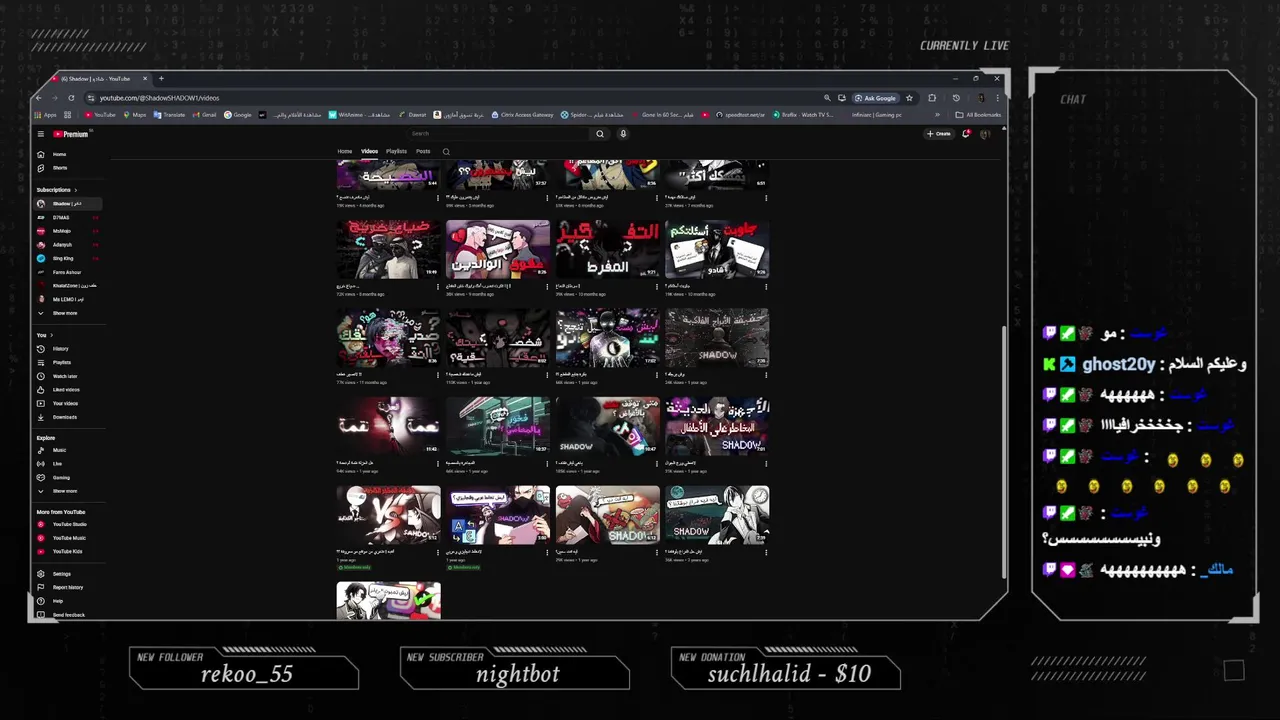Screen dimensions: 1280x720
Task: Click the YouTube search magnifier button
Action: (x=600, y=134)
